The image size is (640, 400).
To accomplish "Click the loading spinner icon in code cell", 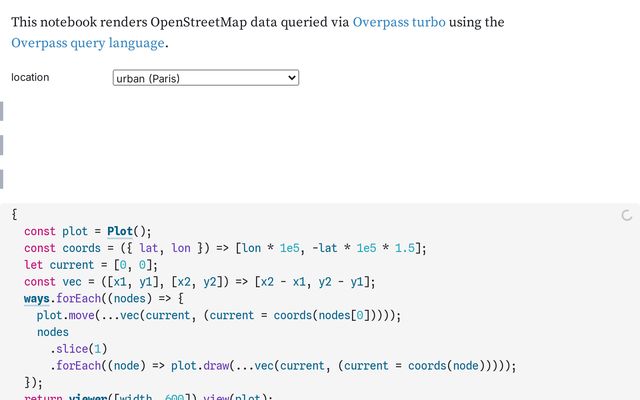I will pos(627,215).
